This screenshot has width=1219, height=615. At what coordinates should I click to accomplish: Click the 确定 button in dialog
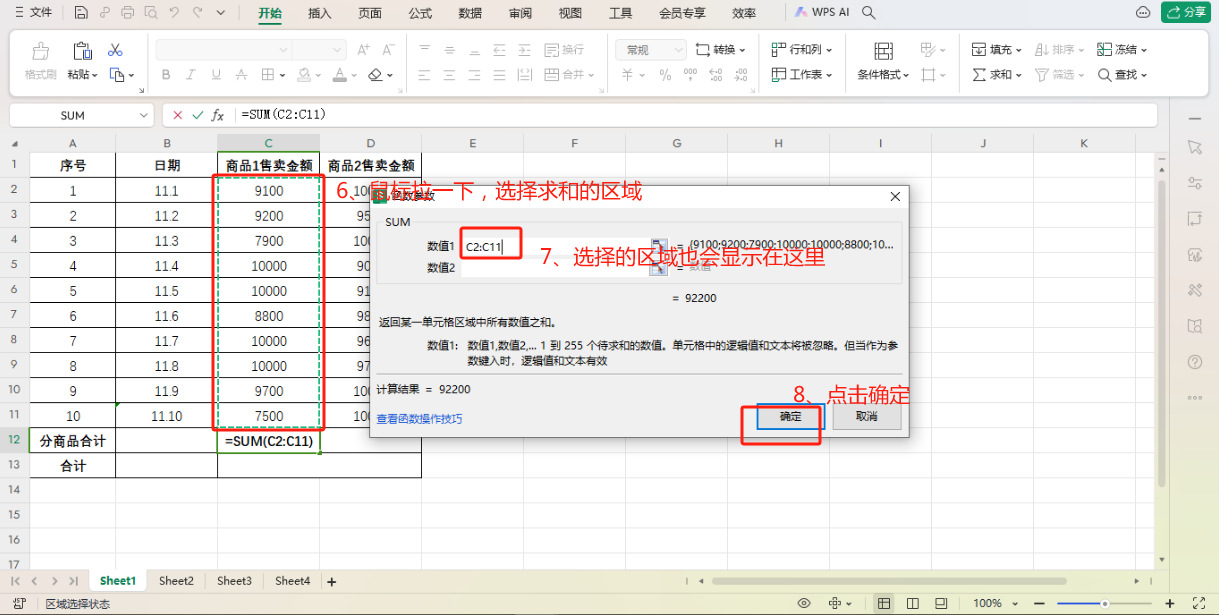[790, 416]
